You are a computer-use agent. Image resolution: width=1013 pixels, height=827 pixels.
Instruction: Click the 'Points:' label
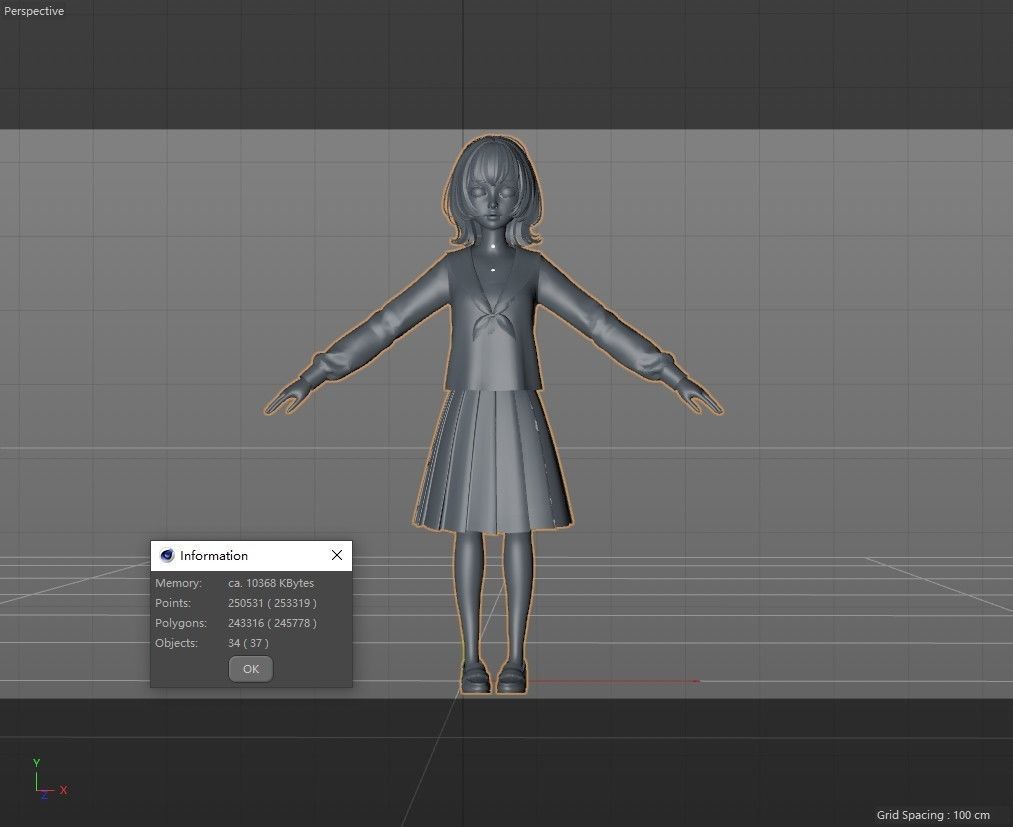pos(173,603)
